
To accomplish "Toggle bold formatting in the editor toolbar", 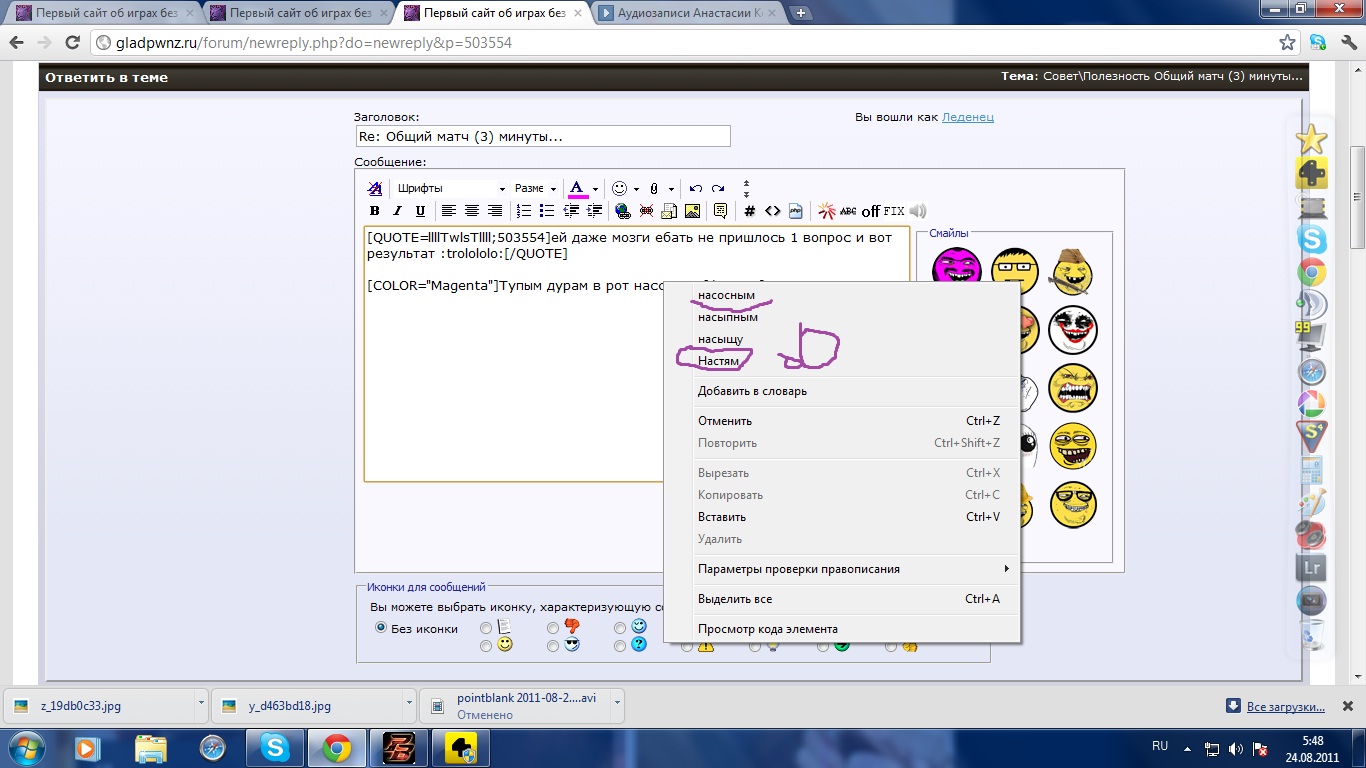I will pyautogui.click(x=375, y=211).
